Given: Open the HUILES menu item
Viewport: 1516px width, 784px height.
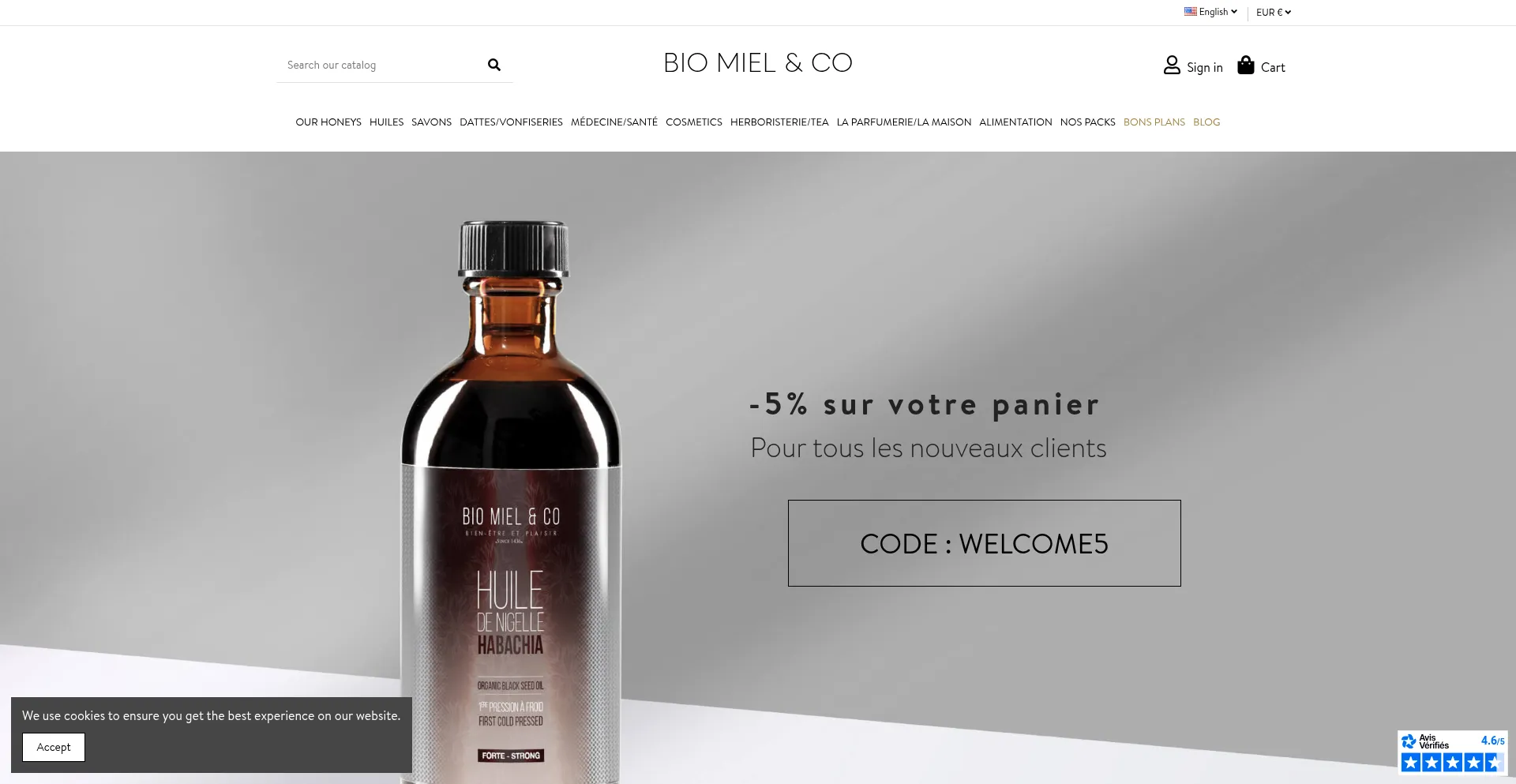Looking at the screenshot, I should (x=386, y=122).
